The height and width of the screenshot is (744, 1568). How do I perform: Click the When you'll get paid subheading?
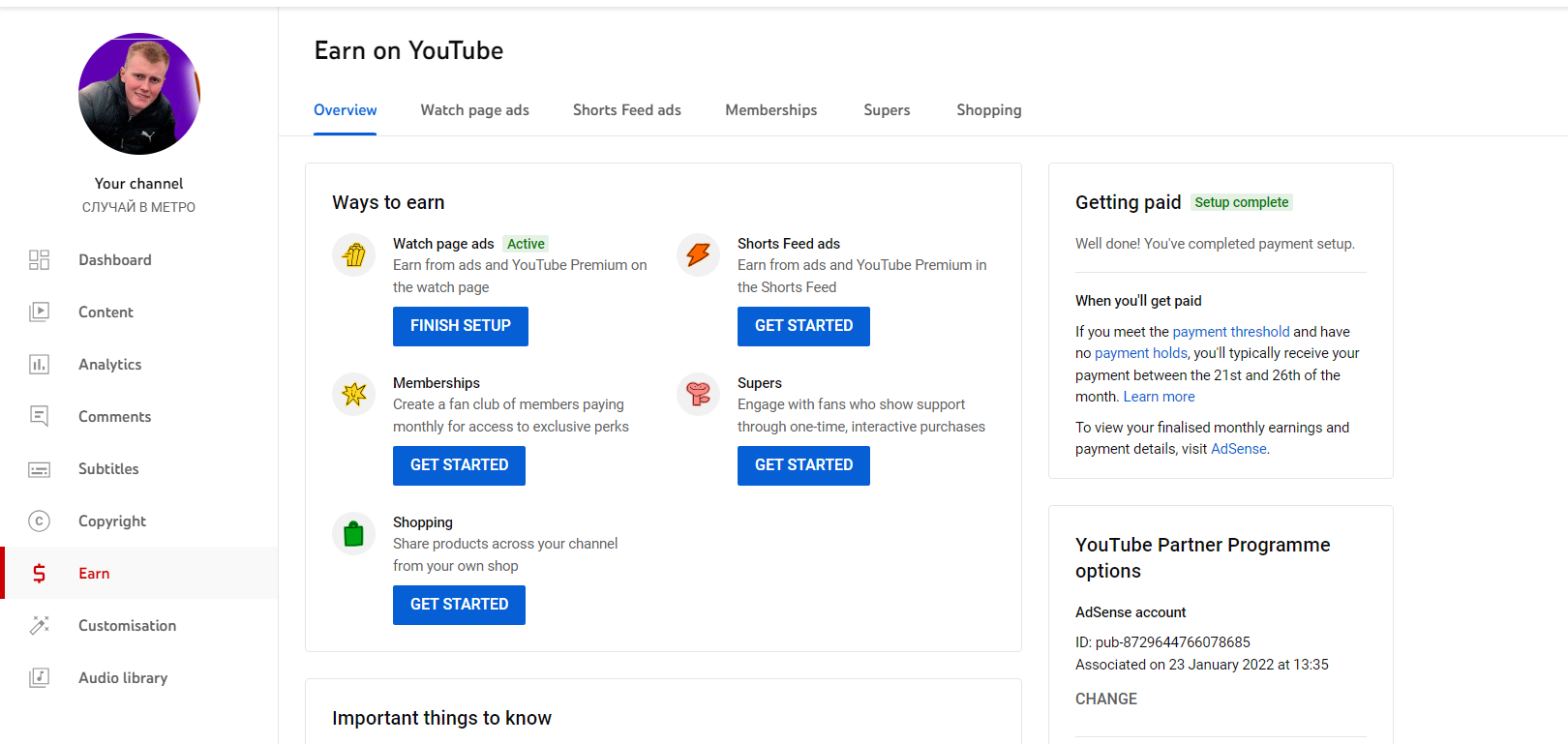[x=1138, y=301]
